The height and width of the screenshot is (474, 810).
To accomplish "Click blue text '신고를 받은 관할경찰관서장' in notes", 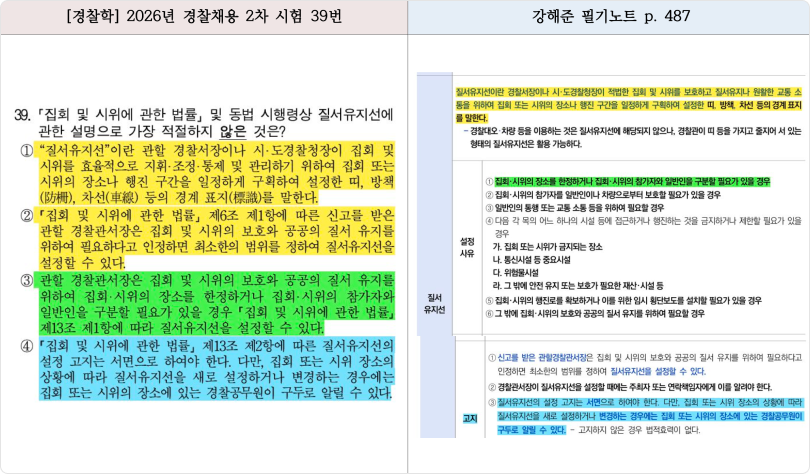I will pos(542,357).
